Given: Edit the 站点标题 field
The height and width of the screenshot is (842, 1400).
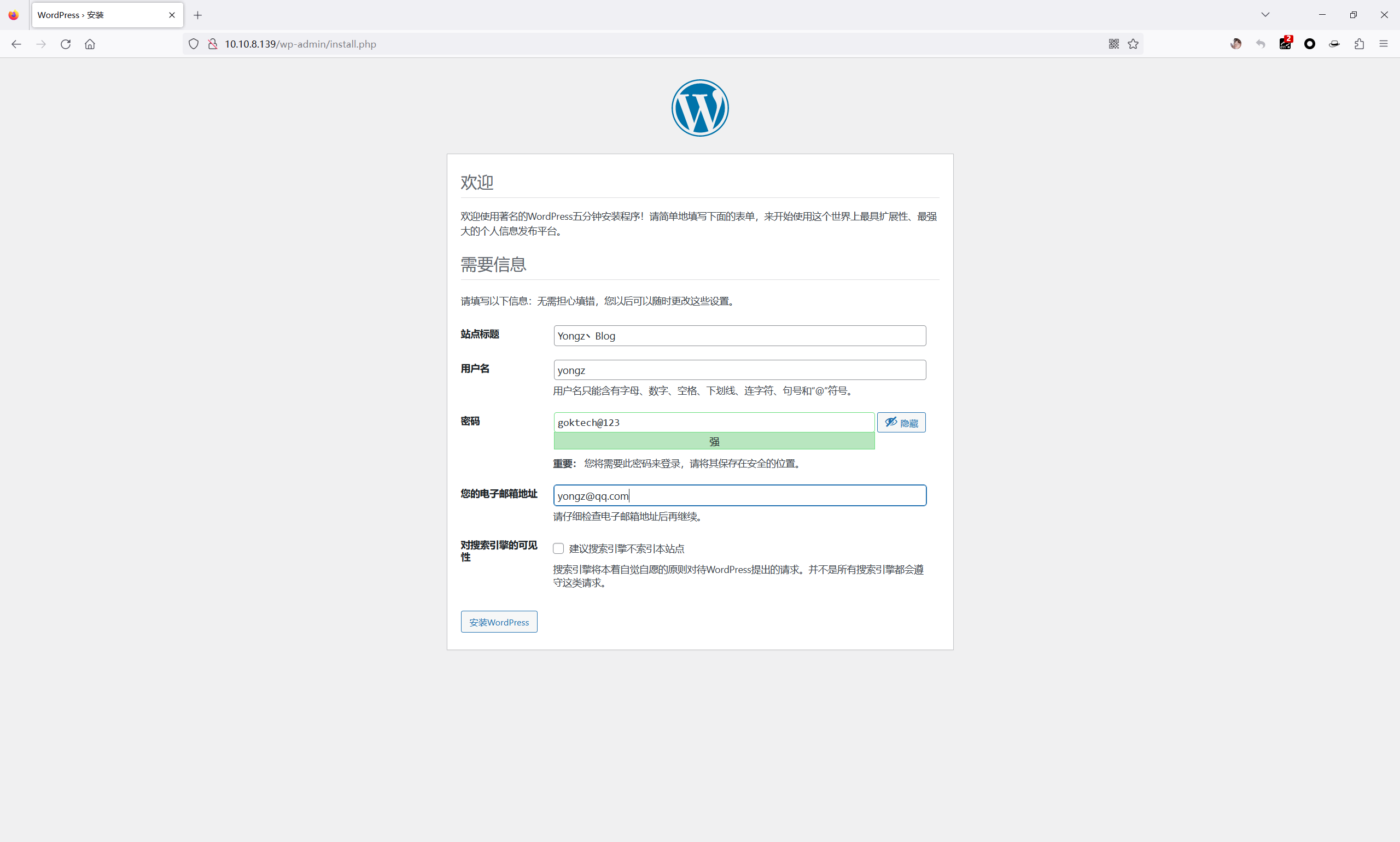Looking at the screenshot, I should pyautogui.click(x=739, y=336).
